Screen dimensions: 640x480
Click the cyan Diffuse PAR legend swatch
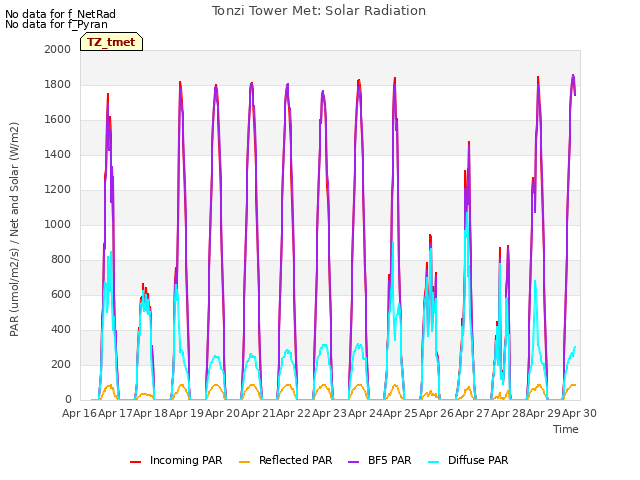pyautogui.click(x=434, y=462)
